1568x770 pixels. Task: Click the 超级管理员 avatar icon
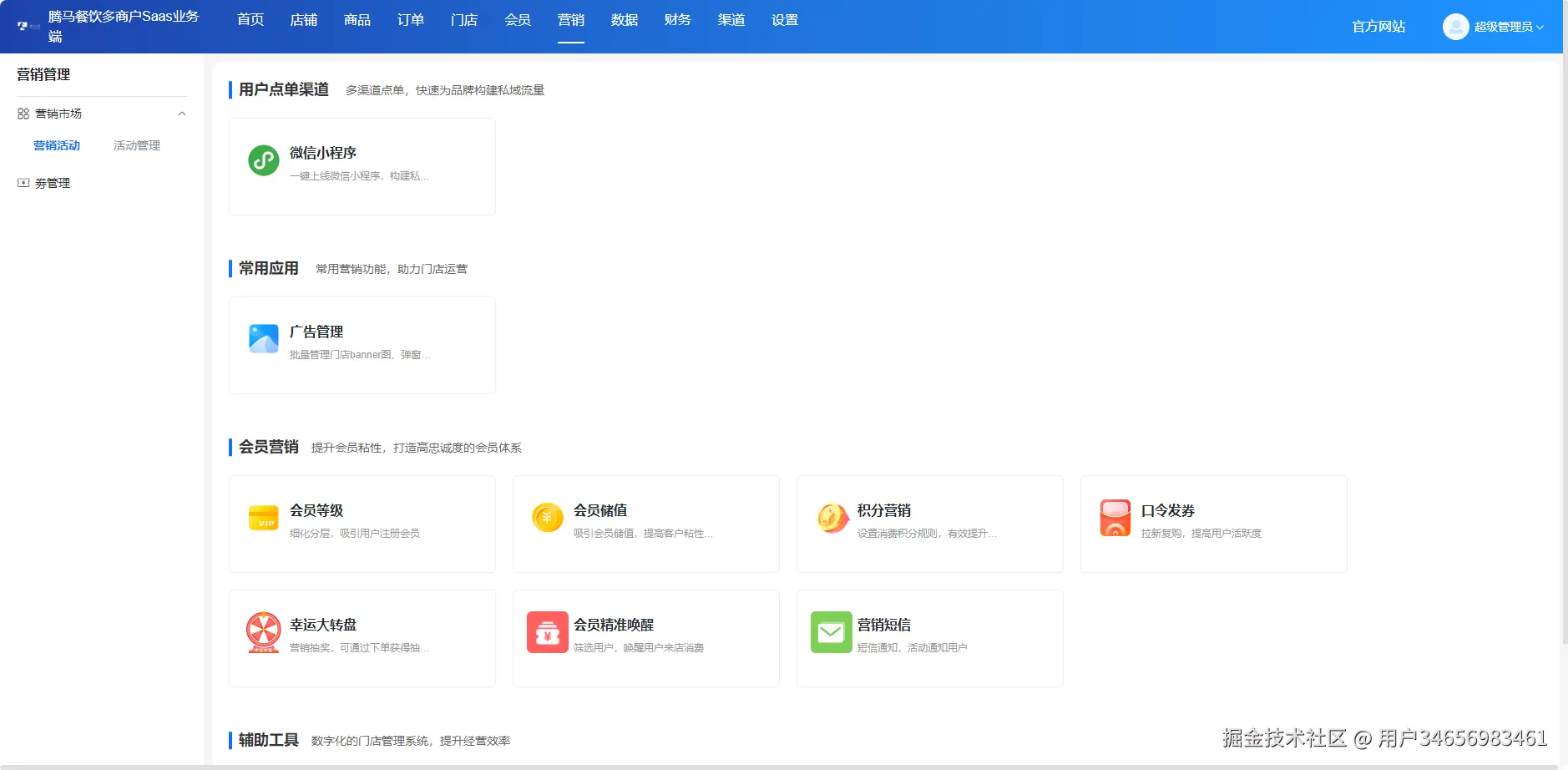[x=1455, y=27]
